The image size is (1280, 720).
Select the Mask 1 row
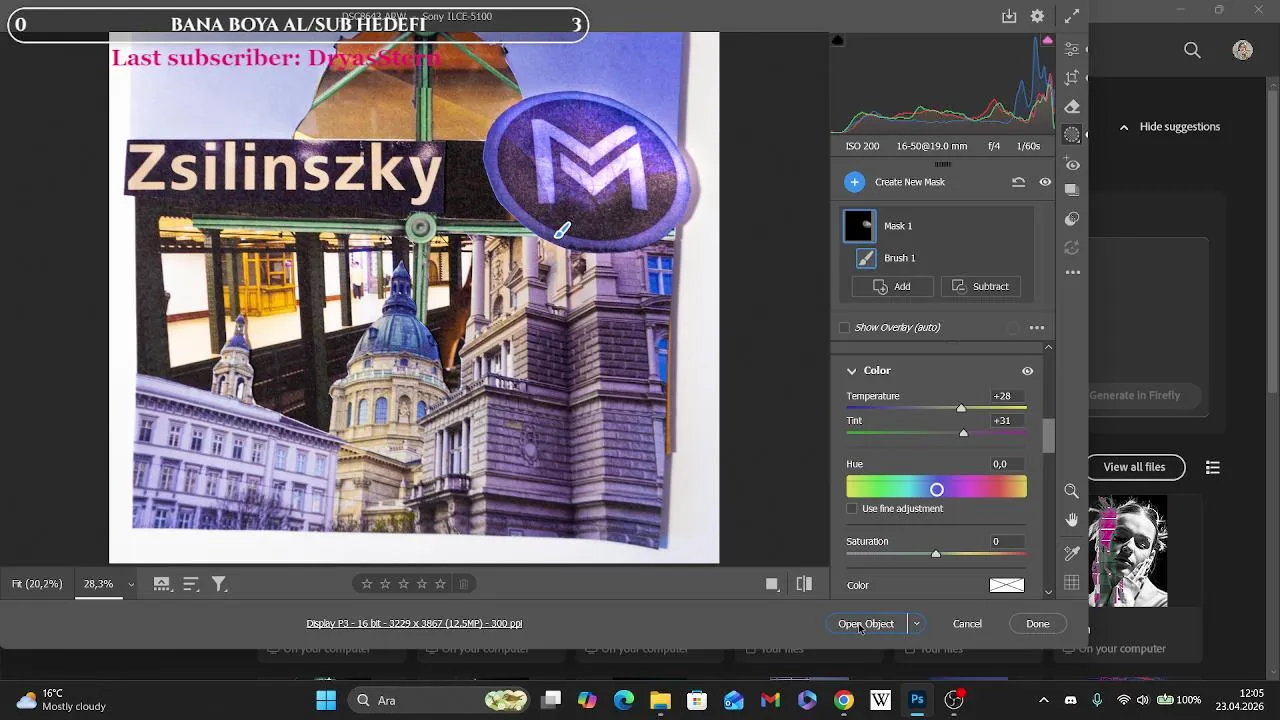point(936,226)
